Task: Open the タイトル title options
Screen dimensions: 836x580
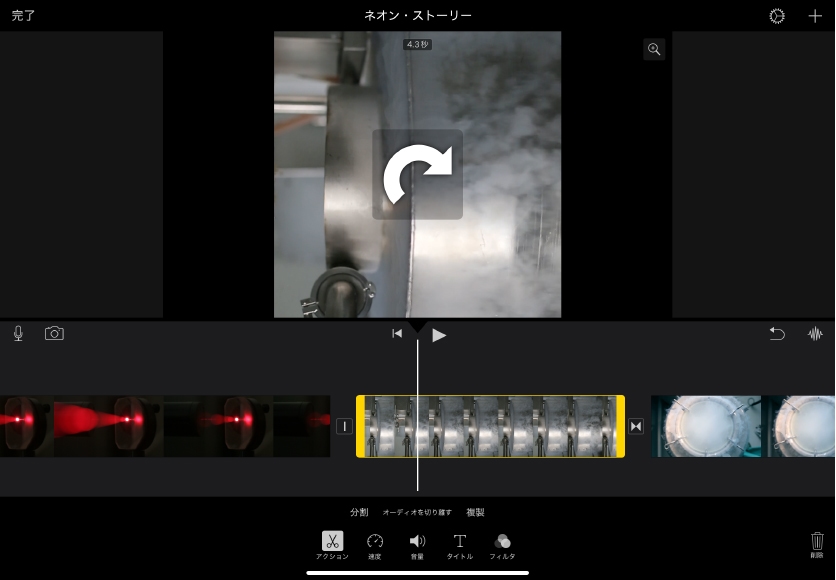Action: tap(459, 545)
